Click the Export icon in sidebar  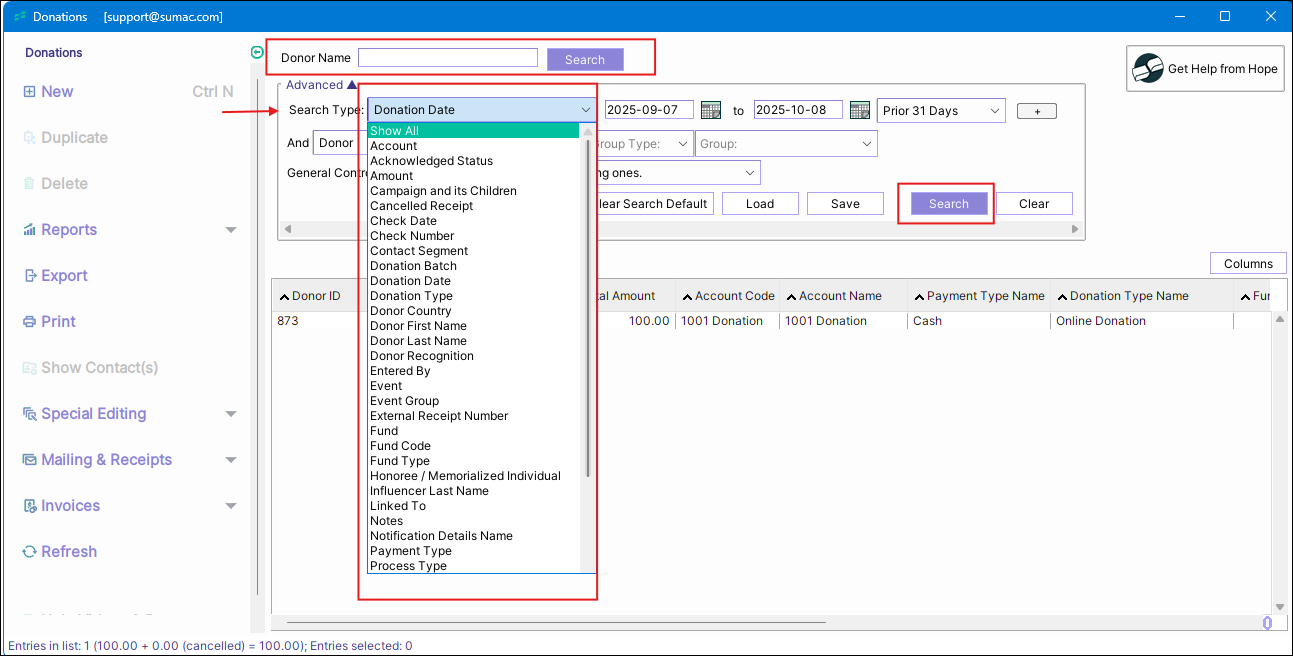coord(29,276)
